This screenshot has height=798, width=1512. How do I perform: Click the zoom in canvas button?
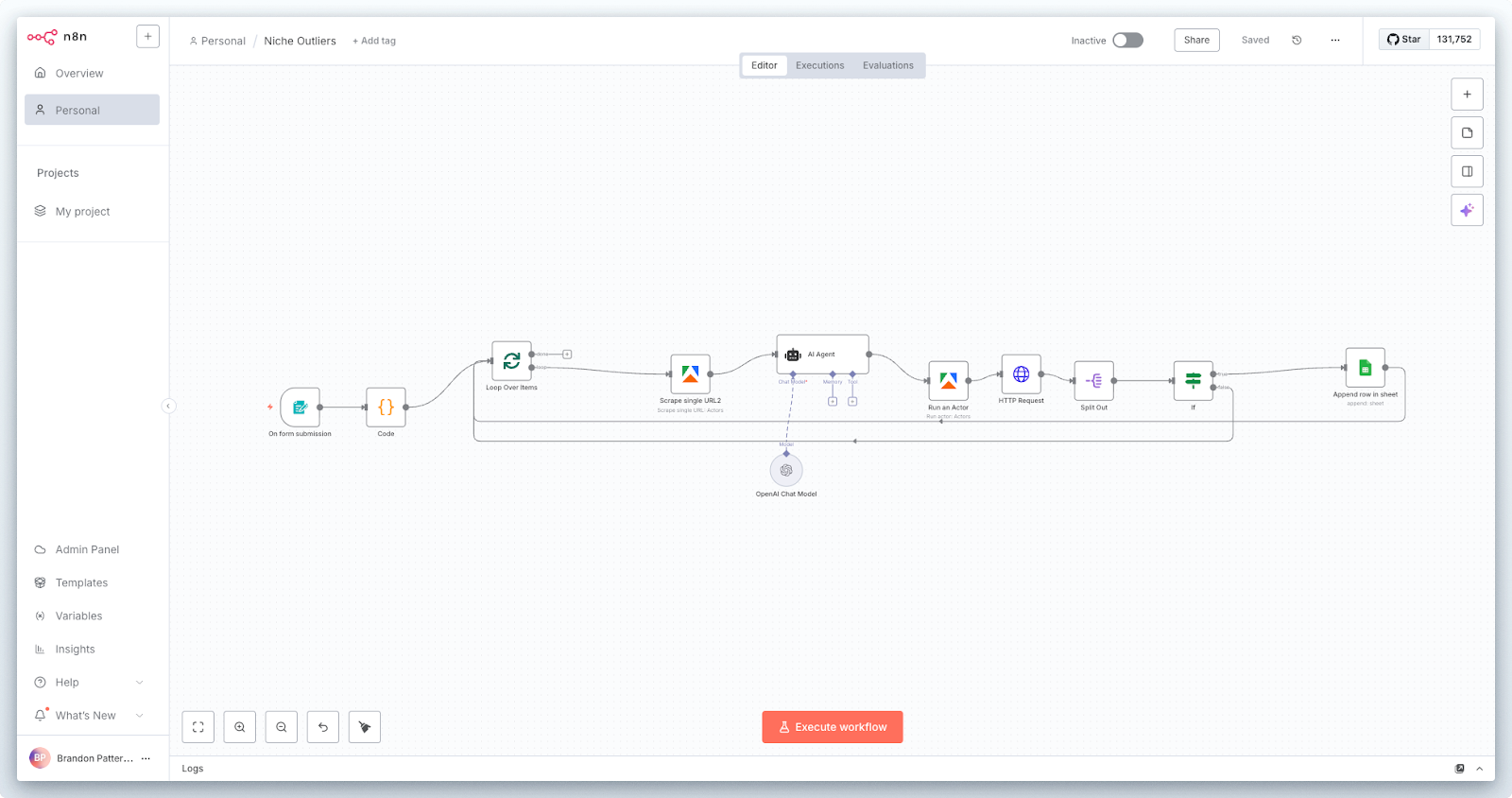240,727
